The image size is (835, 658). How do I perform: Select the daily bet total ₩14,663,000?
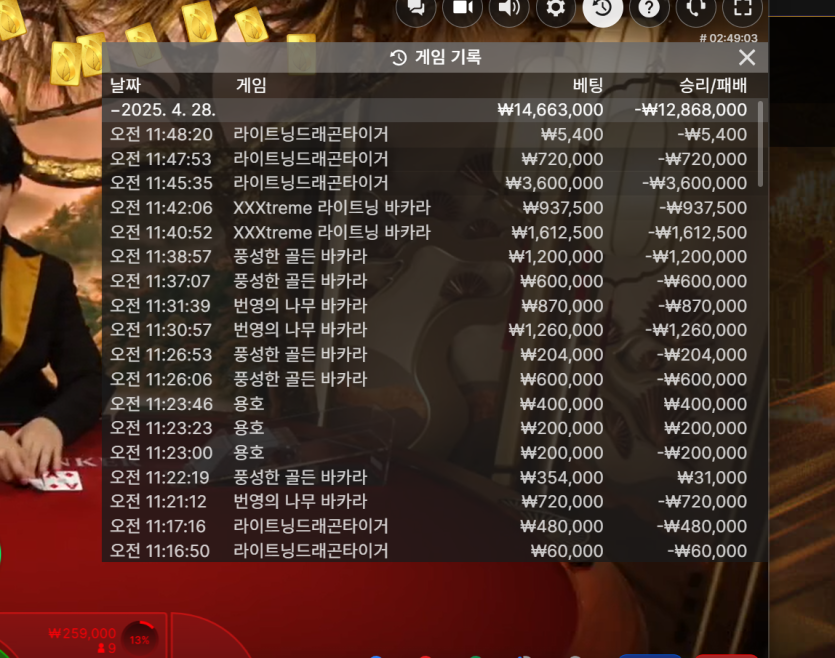(x=550, y=110)
